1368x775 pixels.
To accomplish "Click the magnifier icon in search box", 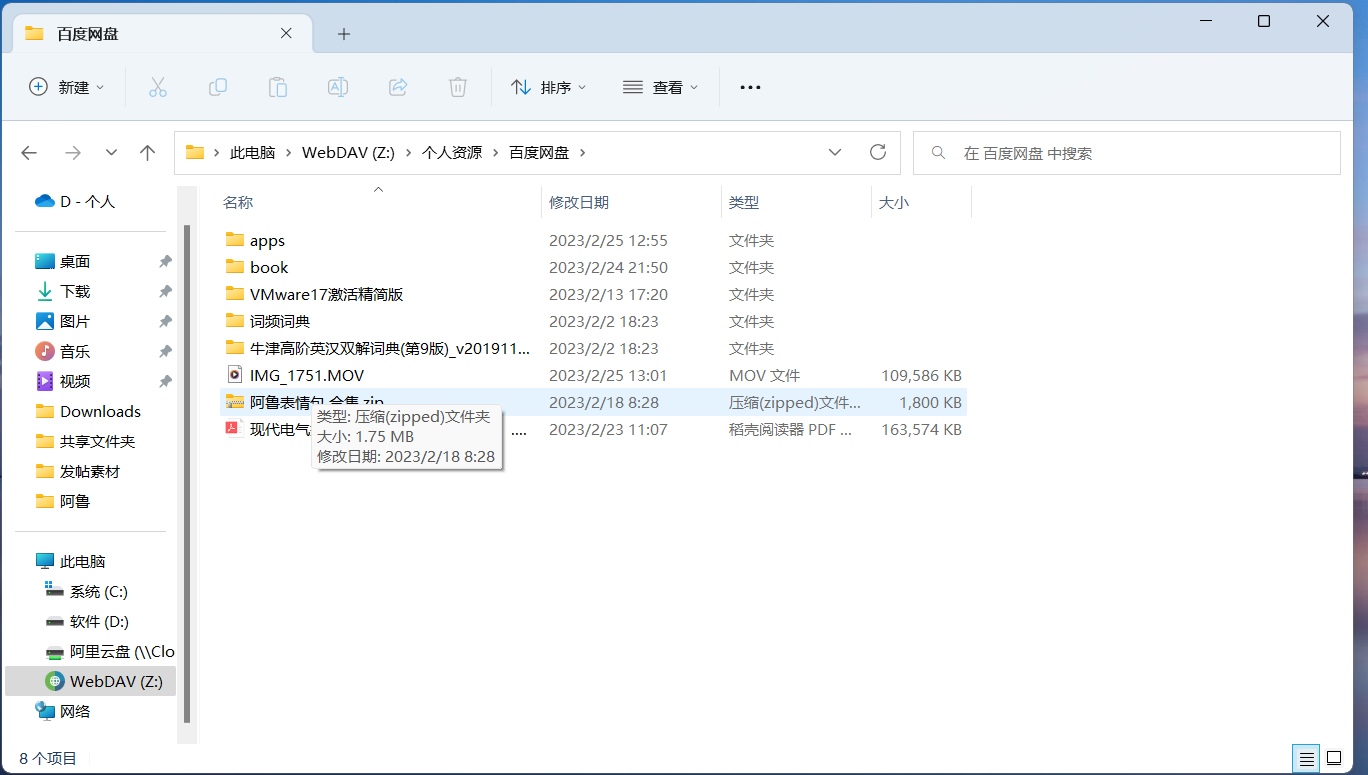I will 938,153.
